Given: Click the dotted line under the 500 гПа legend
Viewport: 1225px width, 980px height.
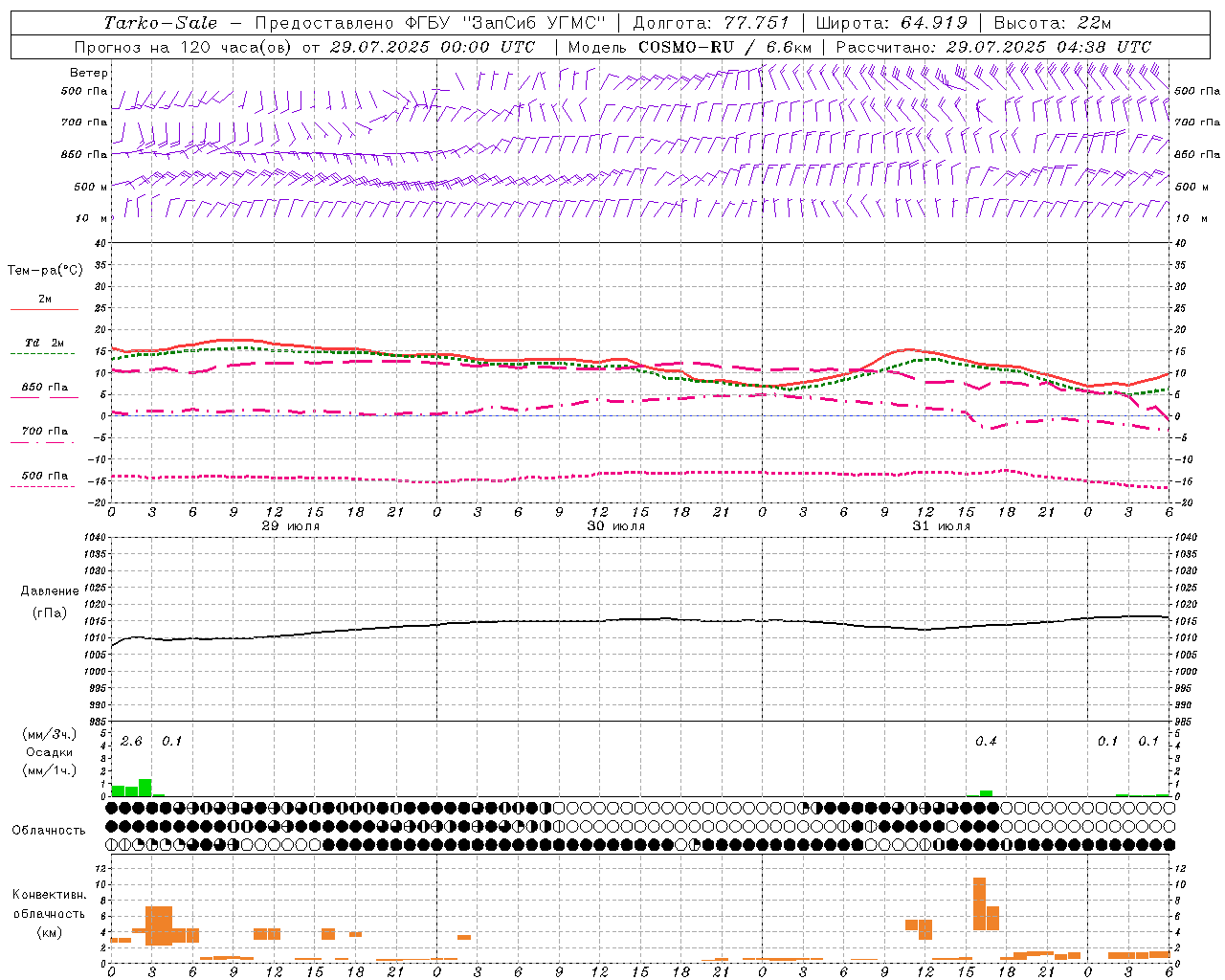Looking at the screenshot, I should (42, 487).
